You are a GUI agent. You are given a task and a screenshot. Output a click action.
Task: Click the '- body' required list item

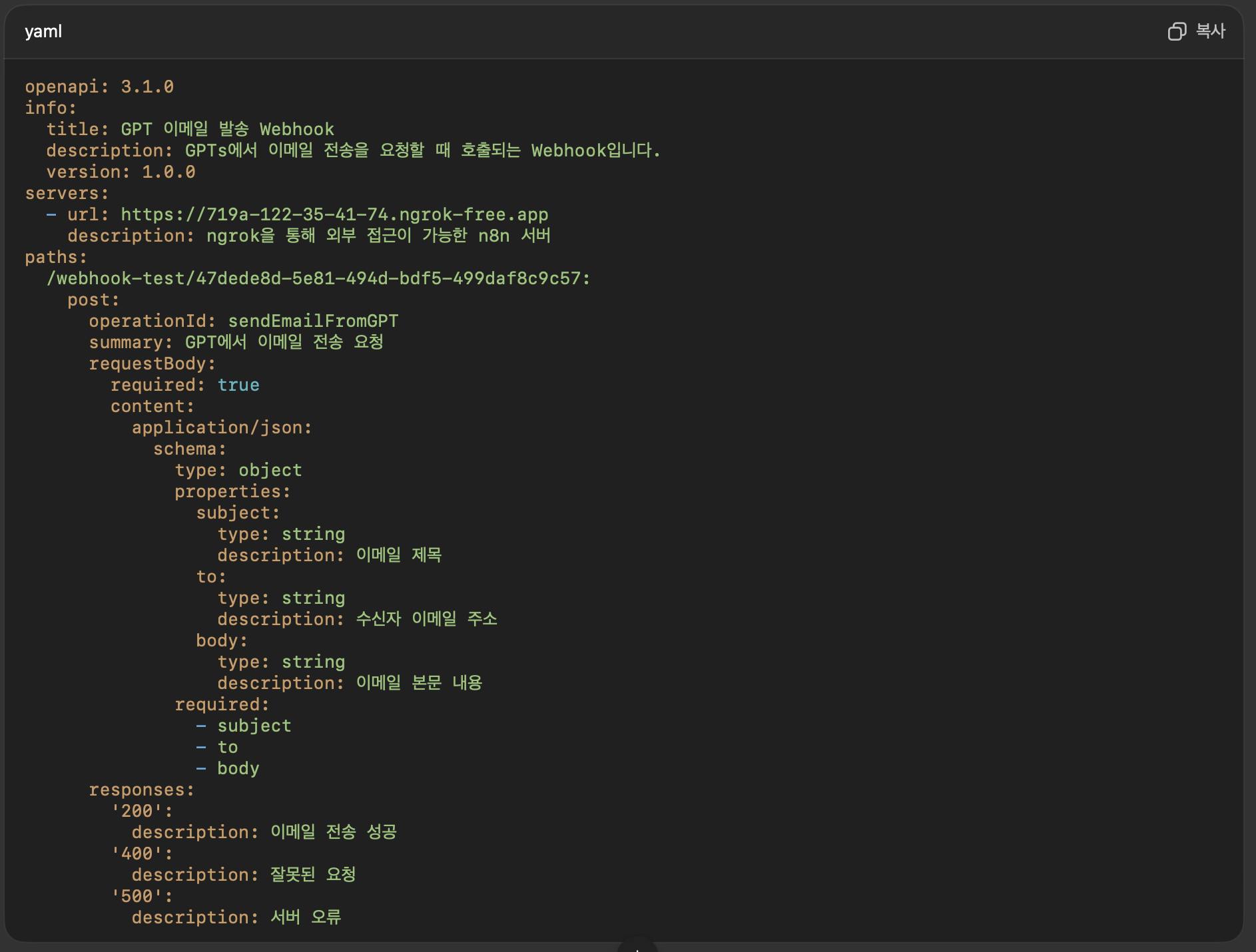(228, 768)
